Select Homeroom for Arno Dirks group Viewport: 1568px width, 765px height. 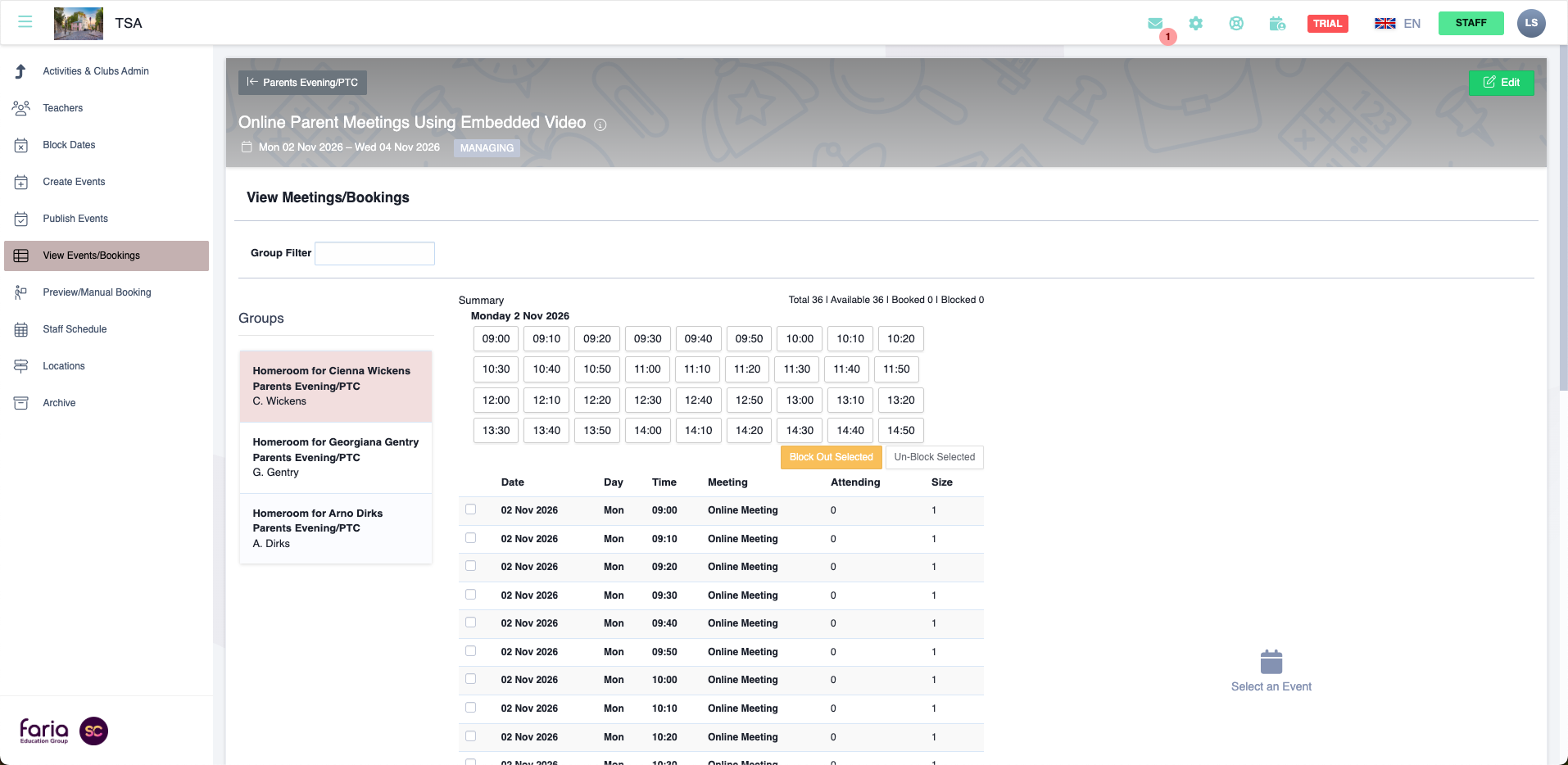click(336, 528)
